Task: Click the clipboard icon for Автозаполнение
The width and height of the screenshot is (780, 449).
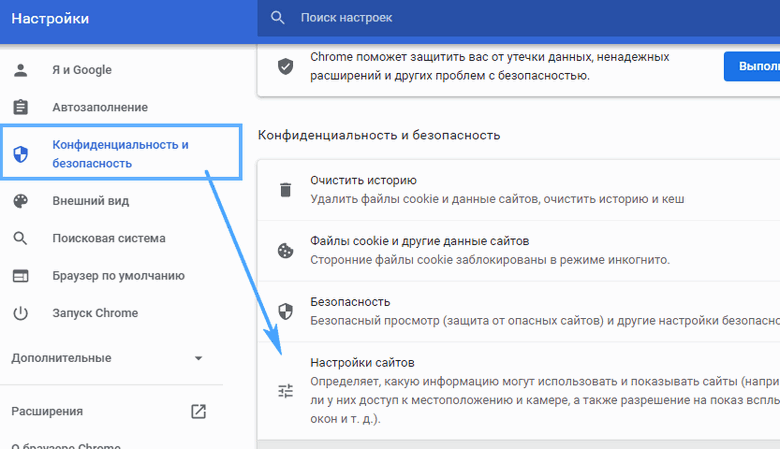Action: pos(20,107)
